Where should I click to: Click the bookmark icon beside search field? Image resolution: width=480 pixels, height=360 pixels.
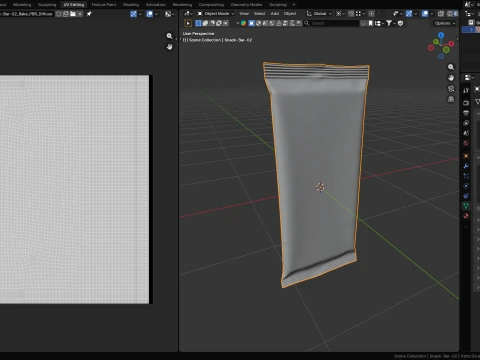(x=371, y=23)
